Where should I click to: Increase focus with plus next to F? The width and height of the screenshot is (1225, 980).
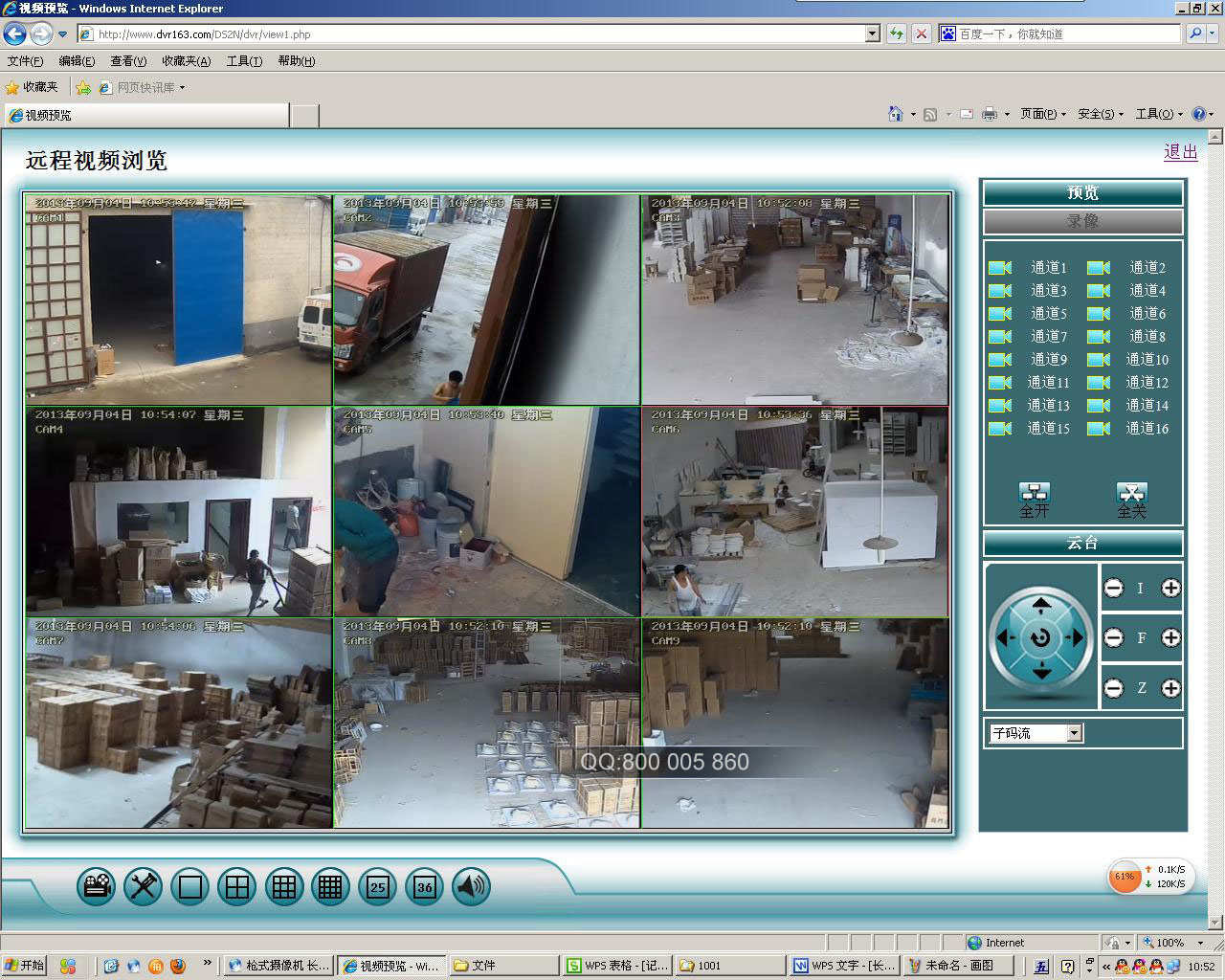1170,638
